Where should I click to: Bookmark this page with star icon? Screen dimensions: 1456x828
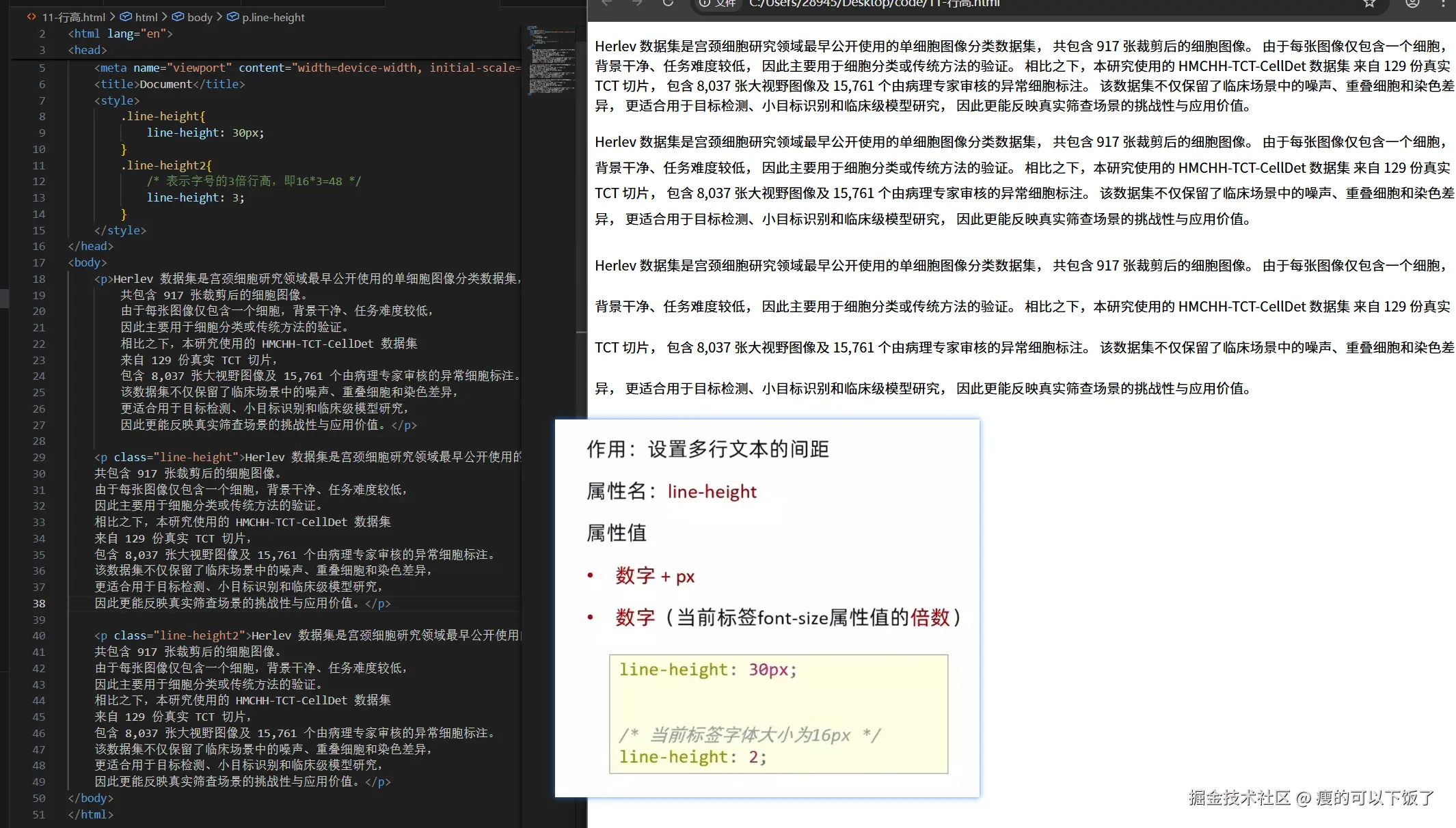click(1369, 3)
